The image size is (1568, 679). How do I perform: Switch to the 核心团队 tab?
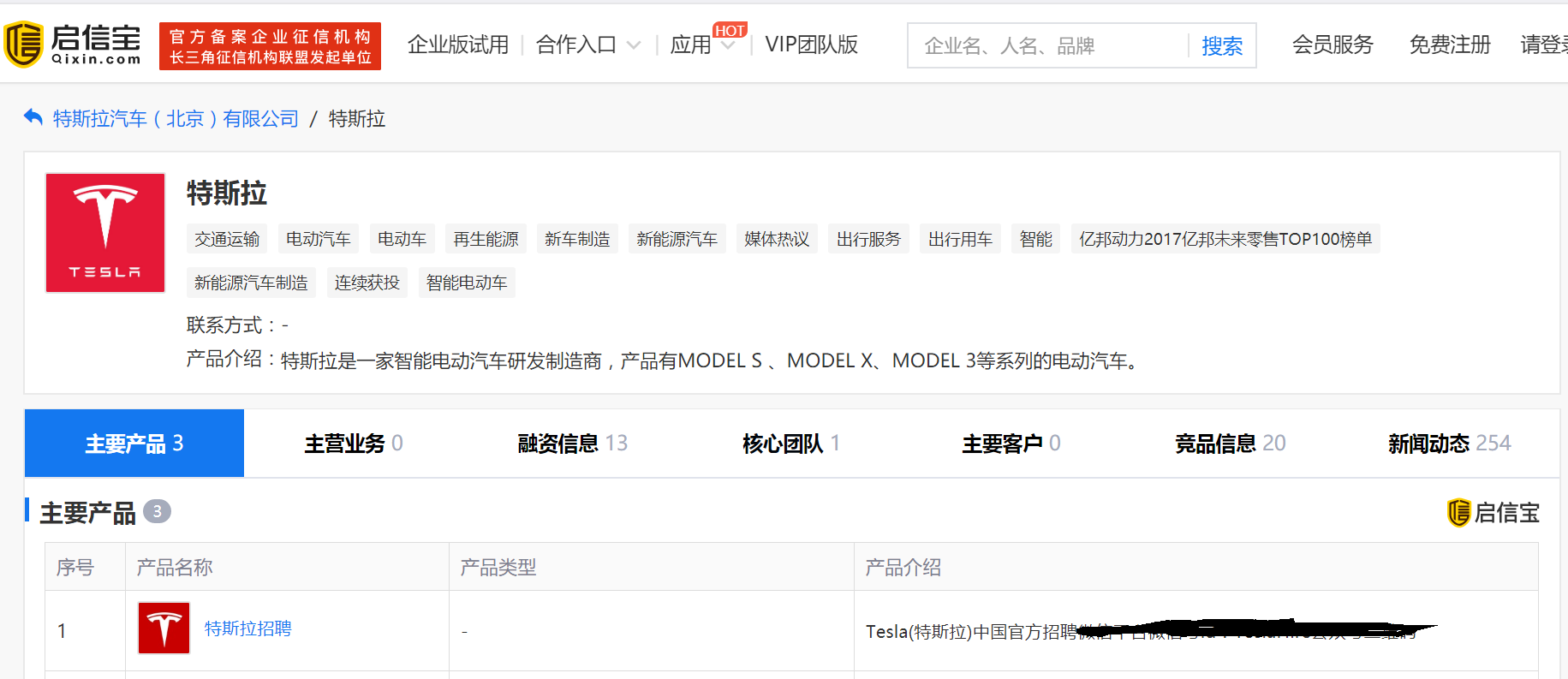(x=792, y=443)
